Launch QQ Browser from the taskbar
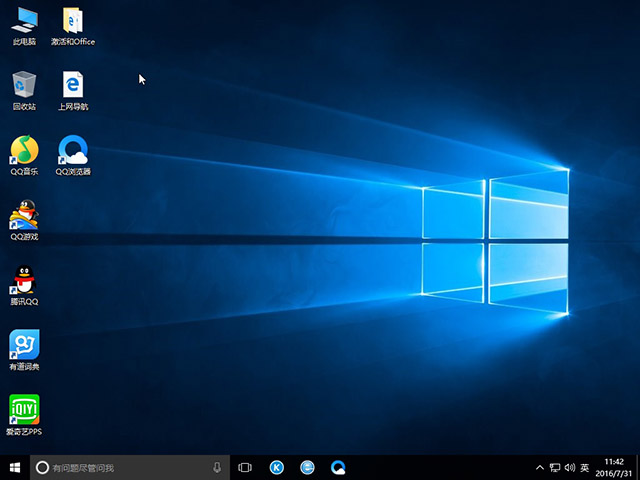Viewport: 640px width, 480px height. (339, 467)
